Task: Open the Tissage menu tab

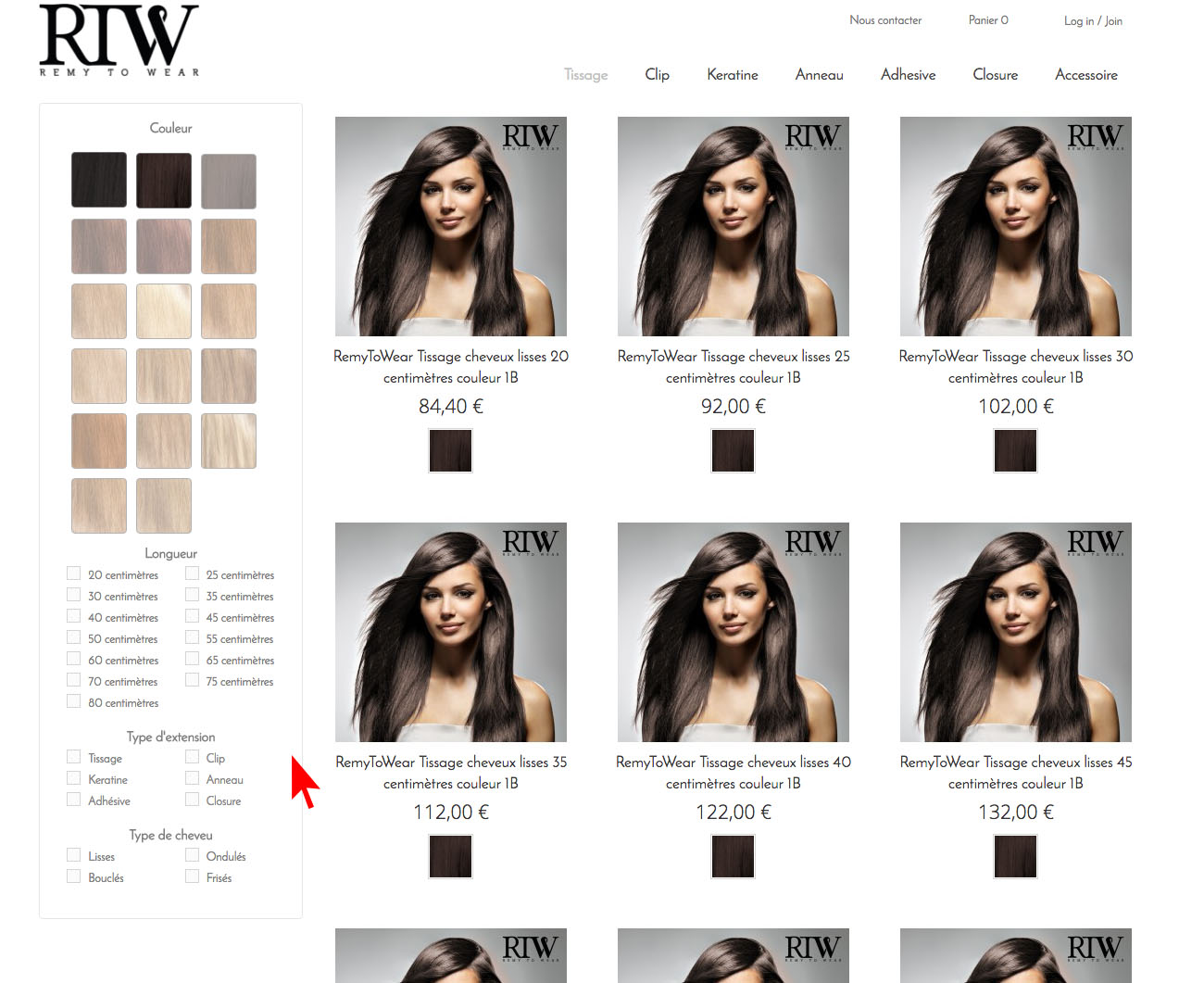Action: pos(586,75)
